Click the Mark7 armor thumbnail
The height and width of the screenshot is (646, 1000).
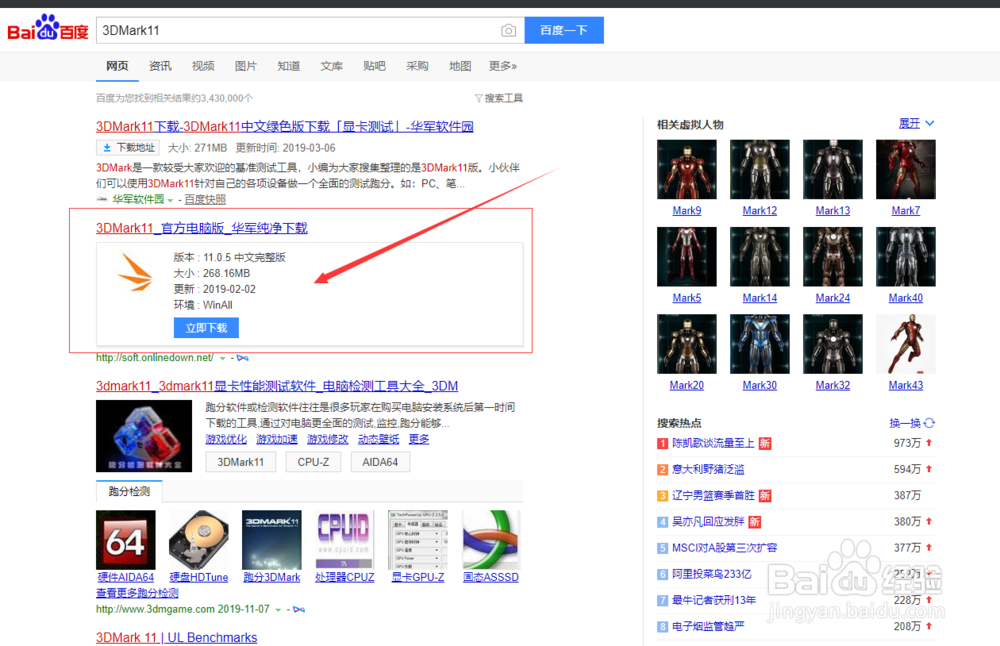906,170
